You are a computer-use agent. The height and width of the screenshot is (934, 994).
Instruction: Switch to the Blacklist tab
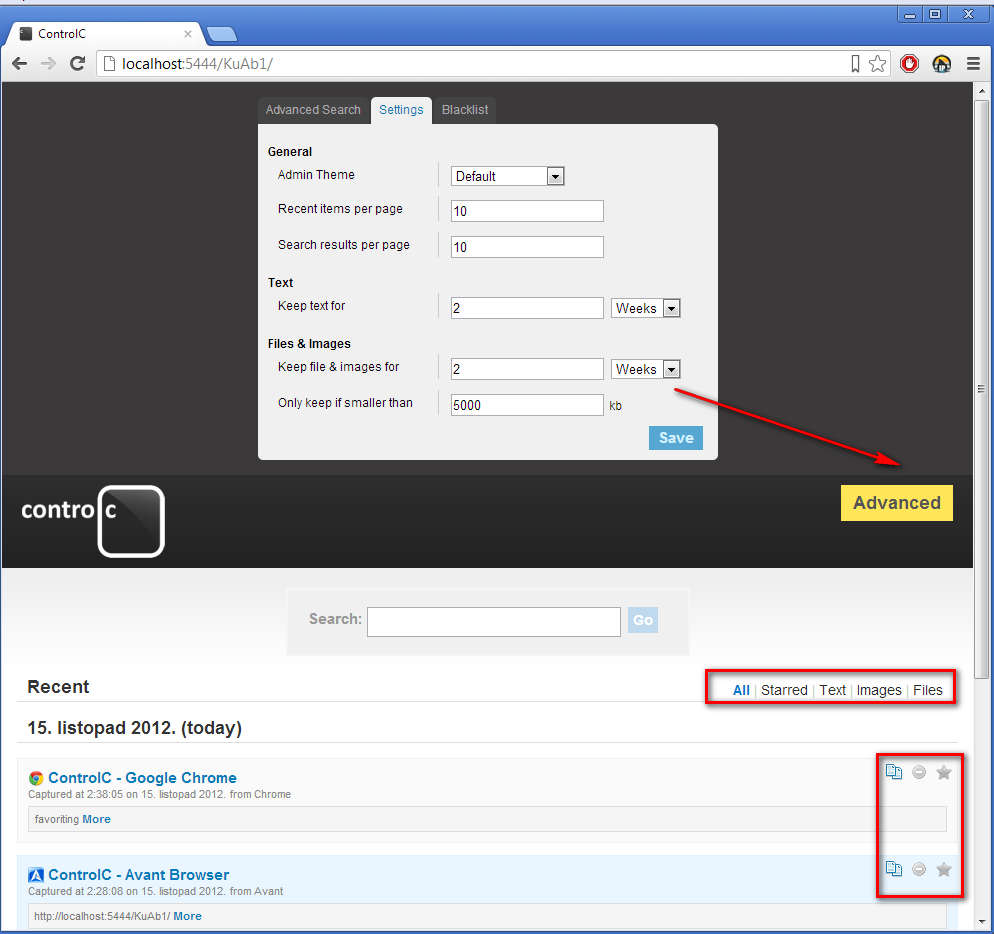coord(465,110)
